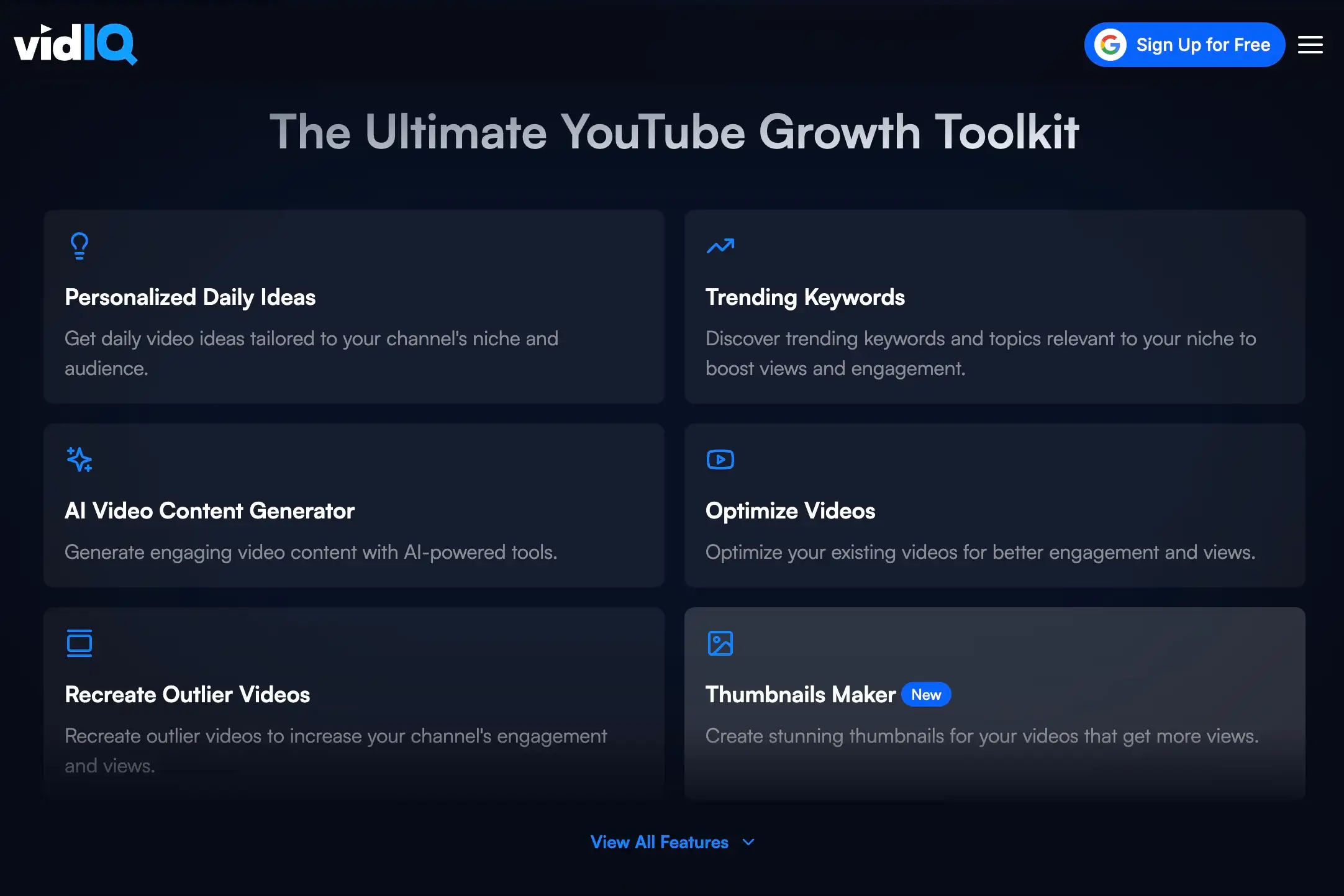The height and width of the screenshot is (896, 1344).
Task: Click 'Generate engaging video content' description
Action: coord(311,552)
